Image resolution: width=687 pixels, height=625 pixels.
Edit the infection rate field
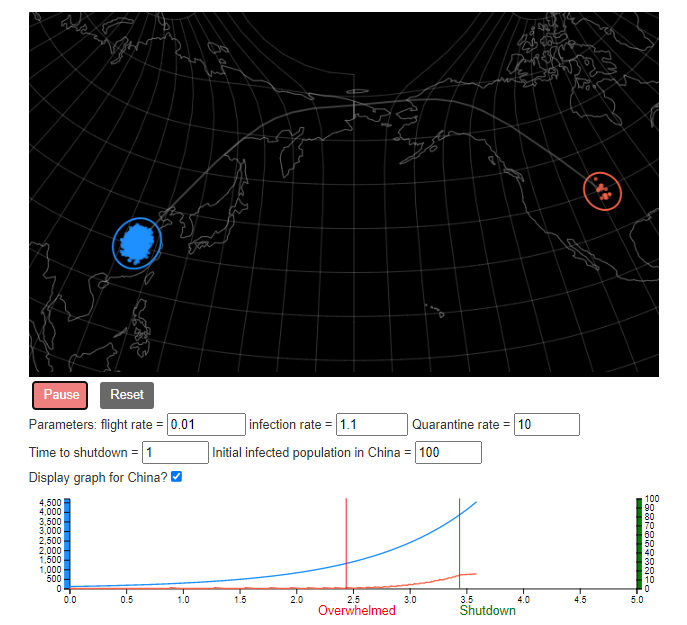(x=372, y=424)
